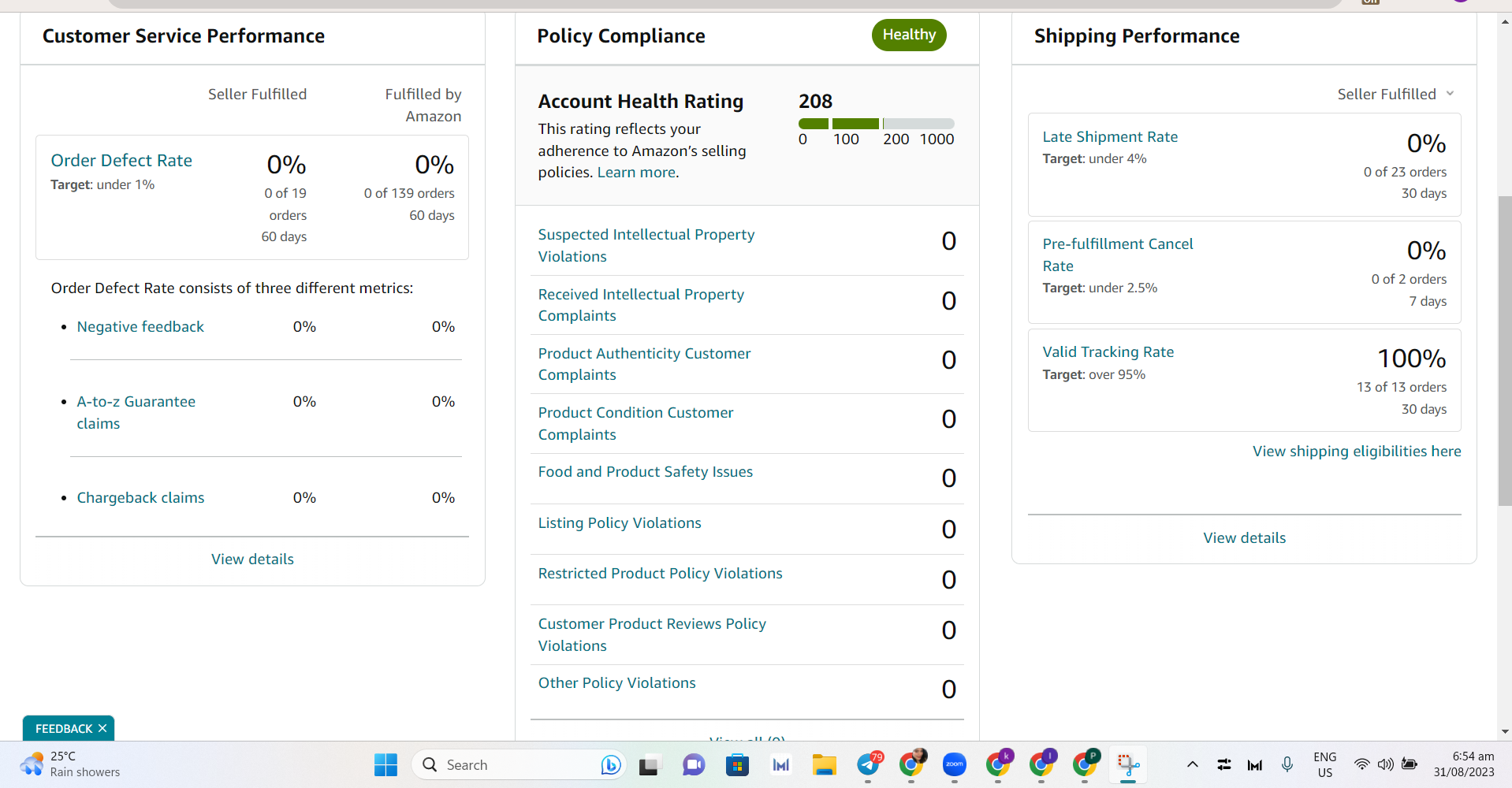Open Restricted Product Policy Violations

point(661,573)
